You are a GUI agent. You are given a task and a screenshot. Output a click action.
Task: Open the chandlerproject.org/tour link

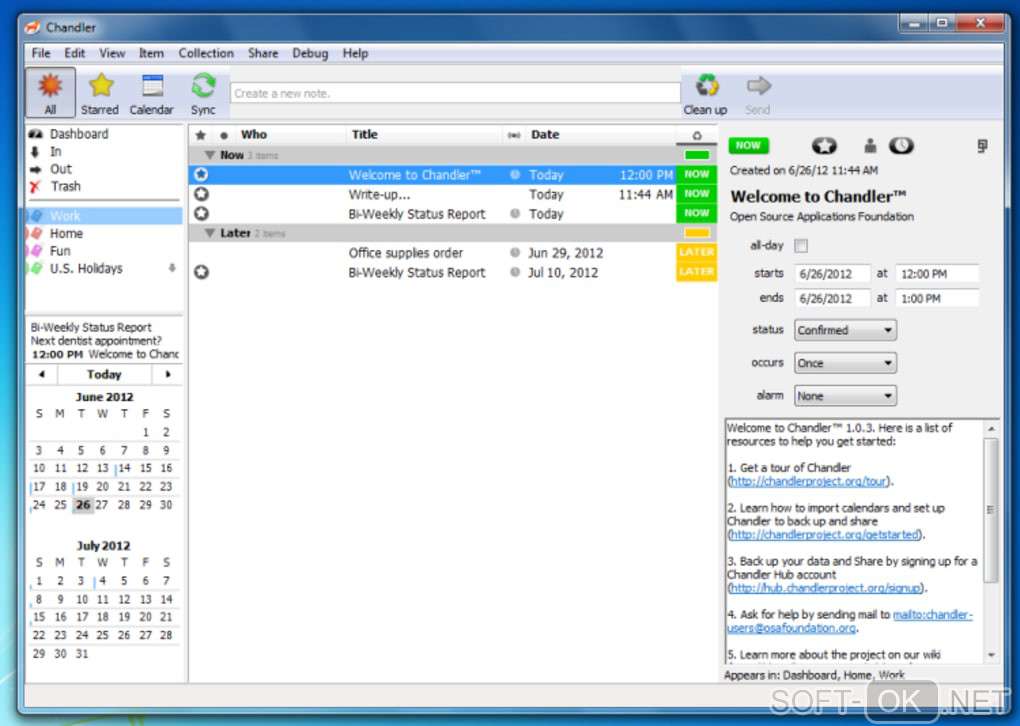coord(809,481)
